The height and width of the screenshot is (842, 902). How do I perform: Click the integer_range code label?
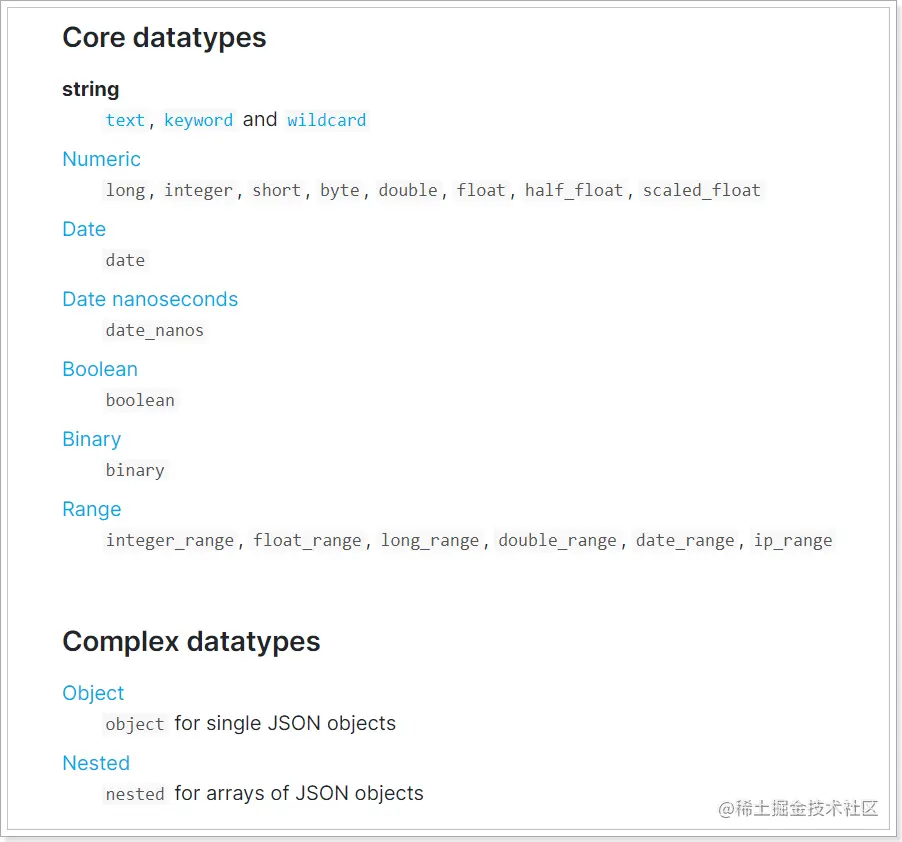pos(170,540)
